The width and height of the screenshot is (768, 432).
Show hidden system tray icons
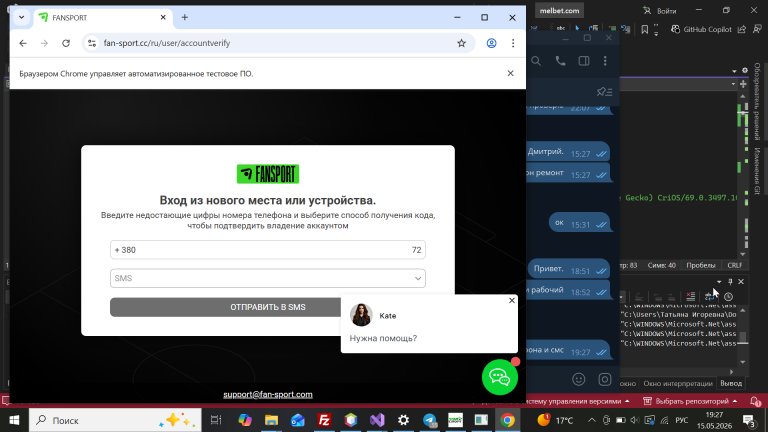[x=592, y=420]
